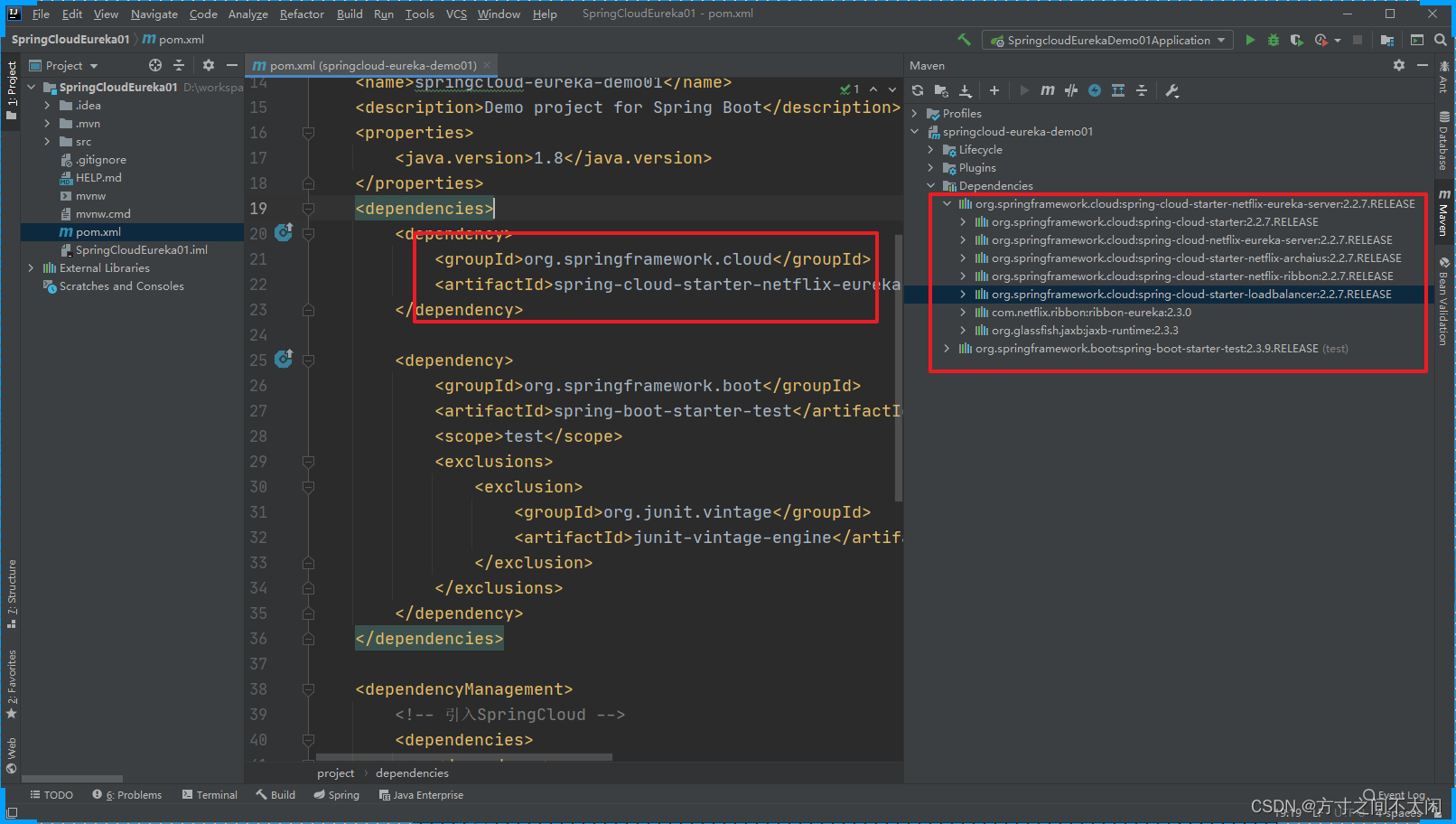1456x824 pixels.
Task: Reload All Maven Projects icon
Action: click(x=918, y=90)
